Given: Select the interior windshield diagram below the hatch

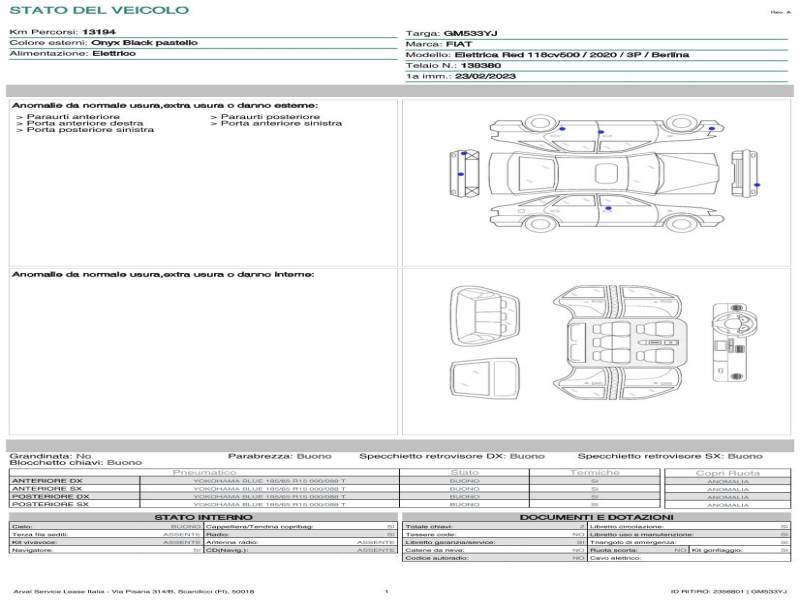Looking at the screenshot, I should point(485,379).
